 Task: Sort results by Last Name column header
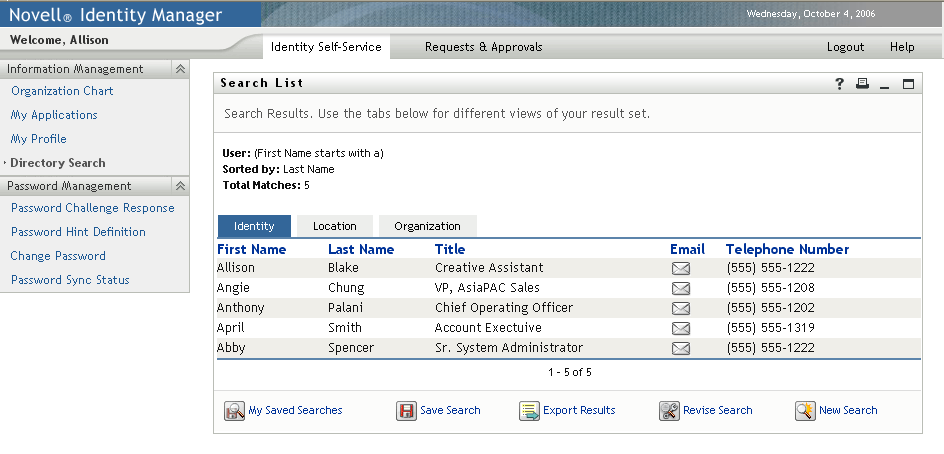tap(360, 249)
